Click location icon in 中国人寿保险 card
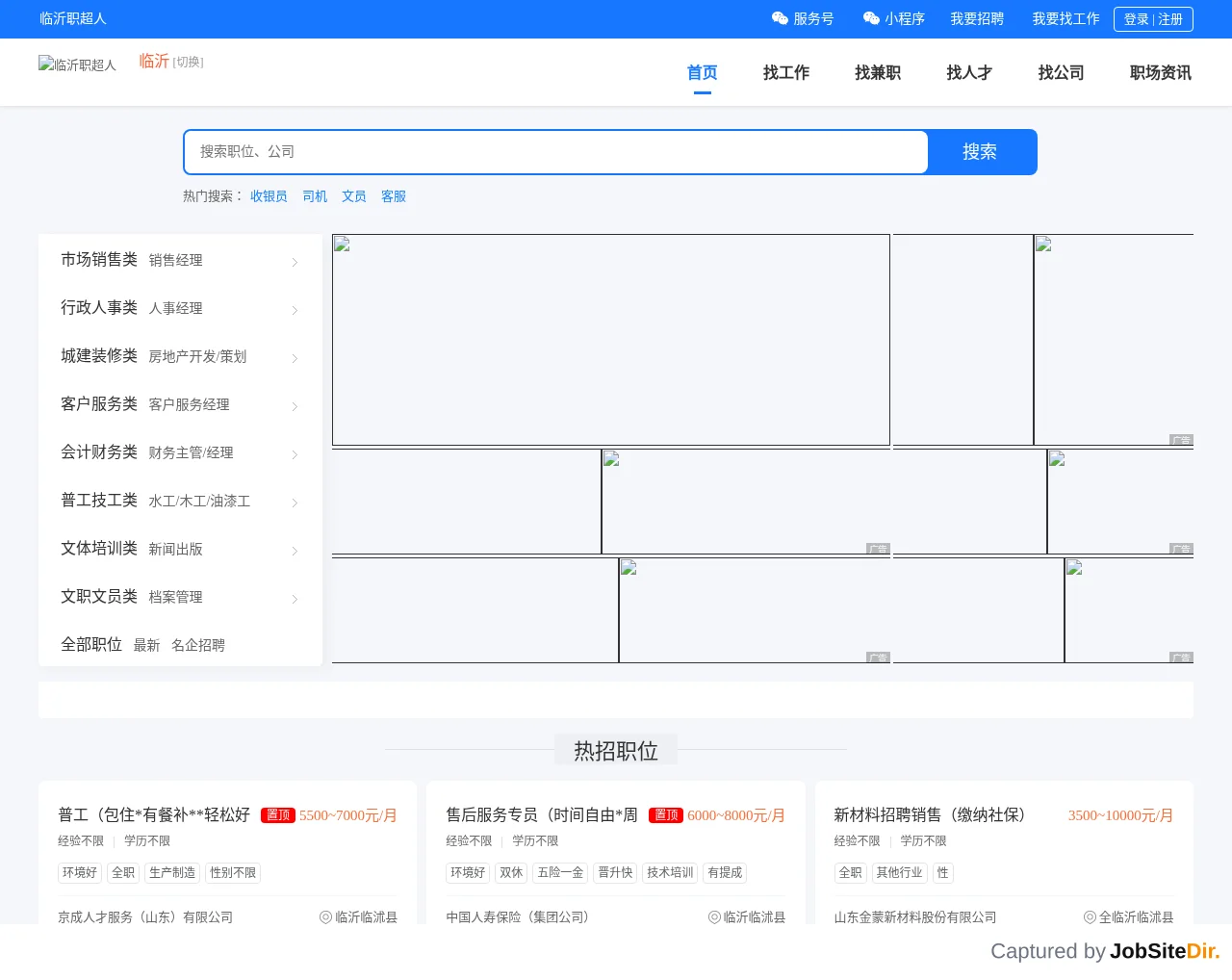Screen dimensions: 1232x980 point(714,917)
